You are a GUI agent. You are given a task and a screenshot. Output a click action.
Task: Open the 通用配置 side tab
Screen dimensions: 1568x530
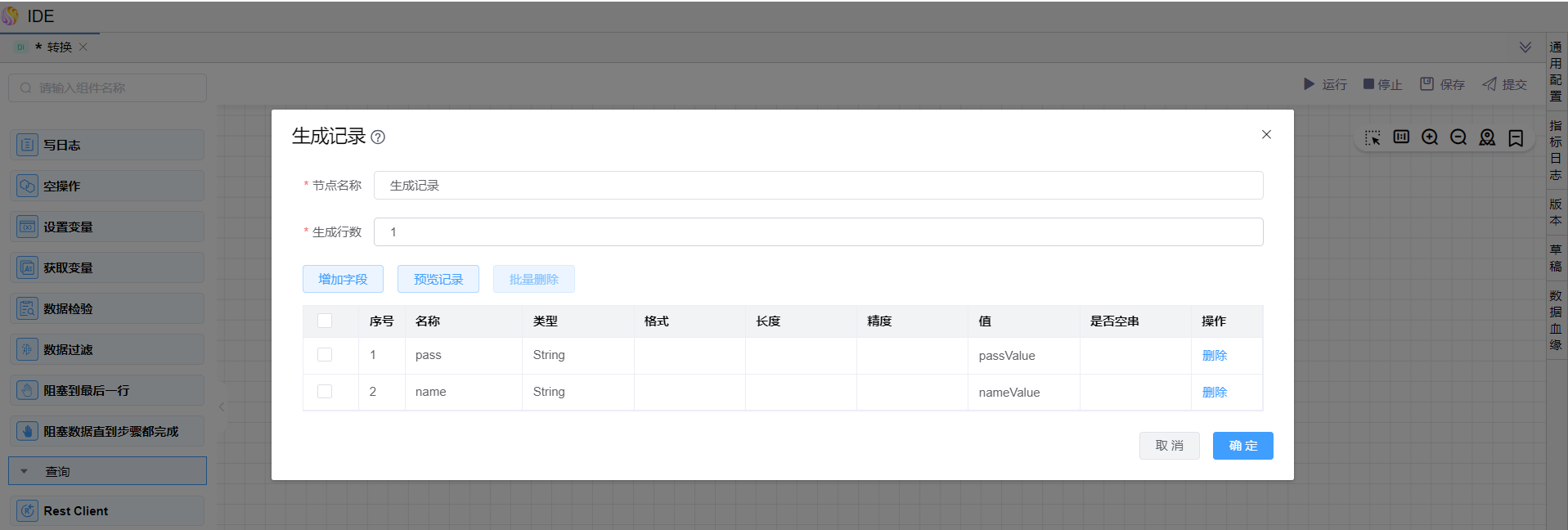pyautogui.click(x=1555, y=71)
